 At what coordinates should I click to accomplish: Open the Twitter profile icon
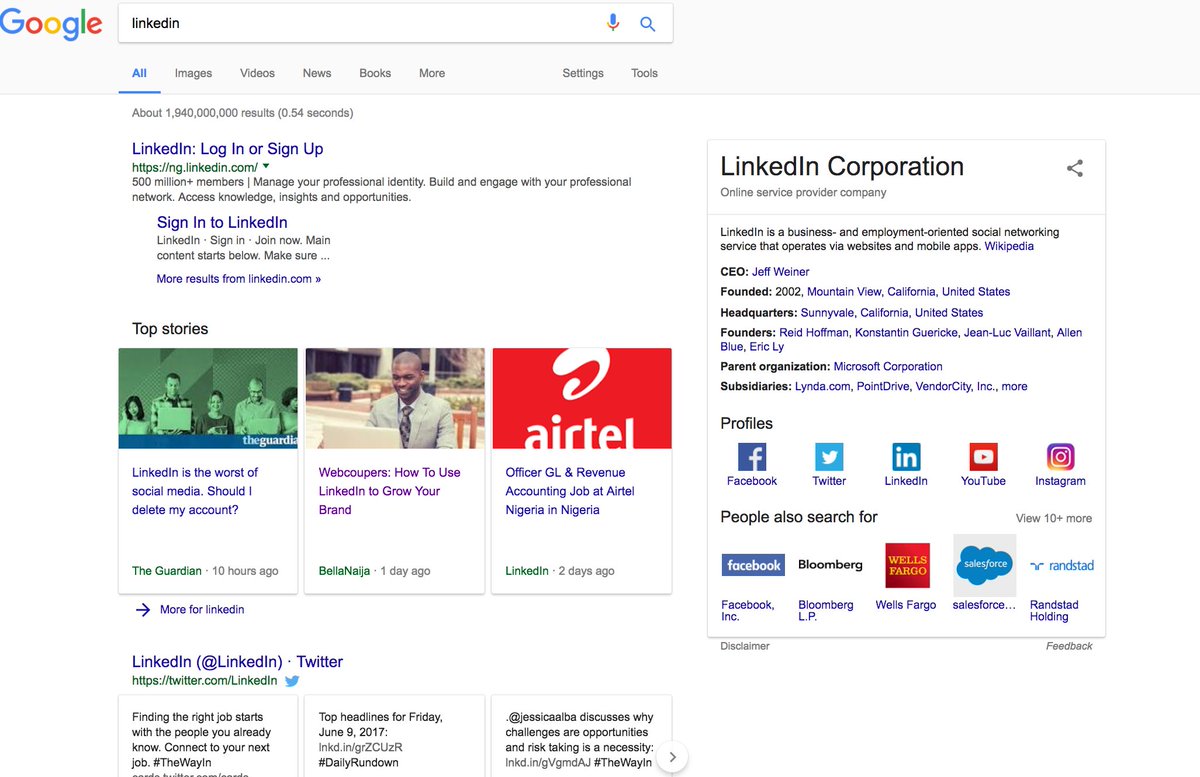coord(829,457)
